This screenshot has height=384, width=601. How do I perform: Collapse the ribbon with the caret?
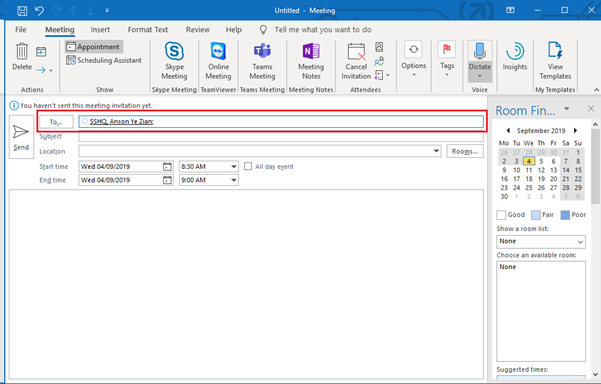pyautogui.click(x=596, y=90)
